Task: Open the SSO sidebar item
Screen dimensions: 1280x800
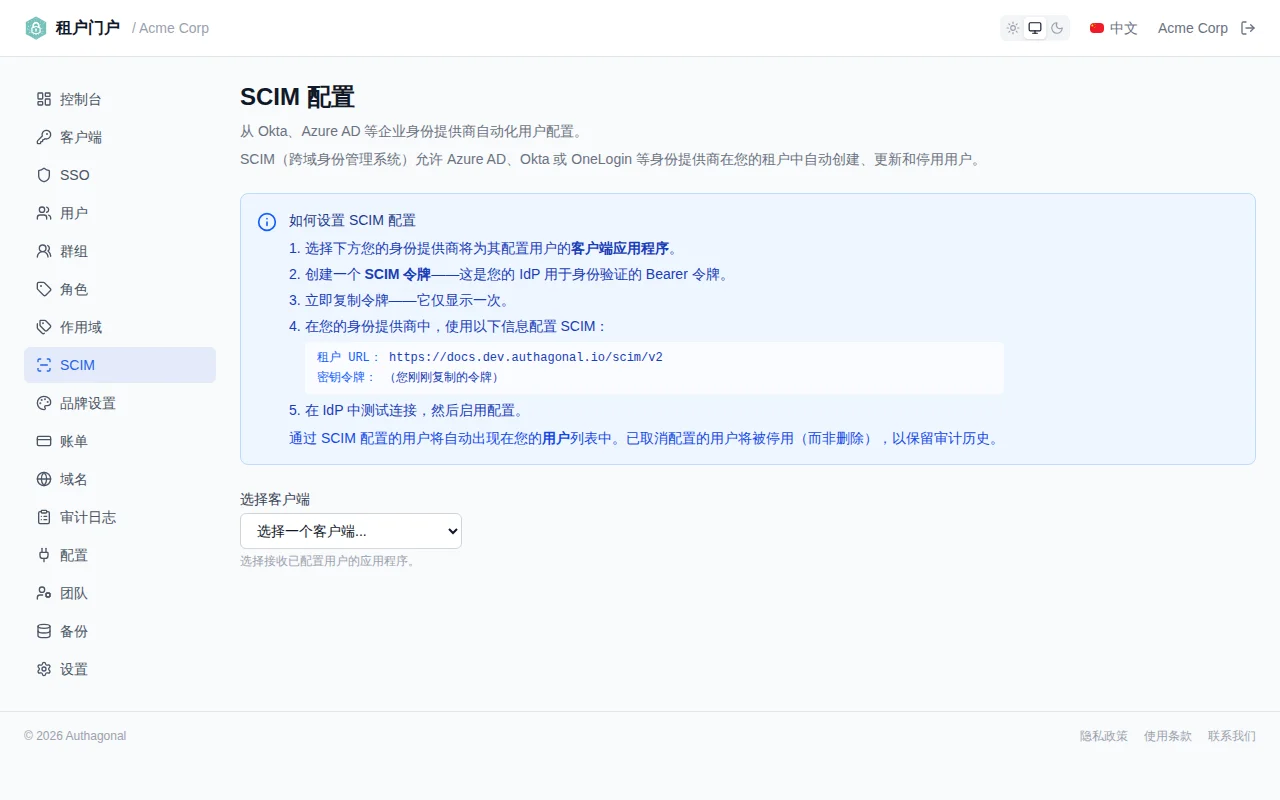Action: pos(120,175)
